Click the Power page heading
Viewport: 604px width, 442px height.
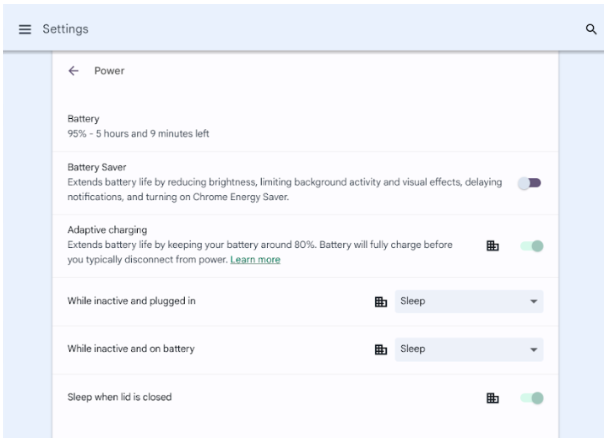point(108,71)
